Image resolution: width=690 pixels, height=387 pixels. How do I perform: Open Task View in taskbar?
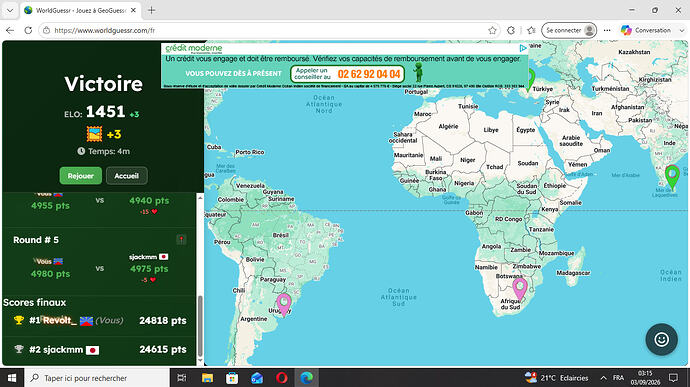(x=181, y=378)
